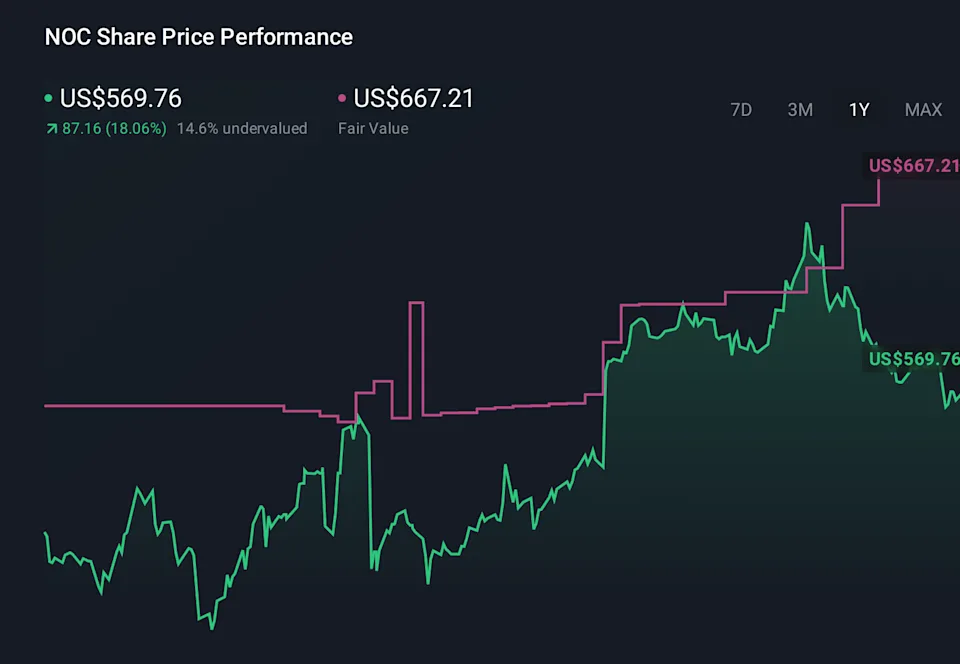Viewport: 960px width, 664px height.
Task: Click the highest peak of green price line
Action: point(807,225)
